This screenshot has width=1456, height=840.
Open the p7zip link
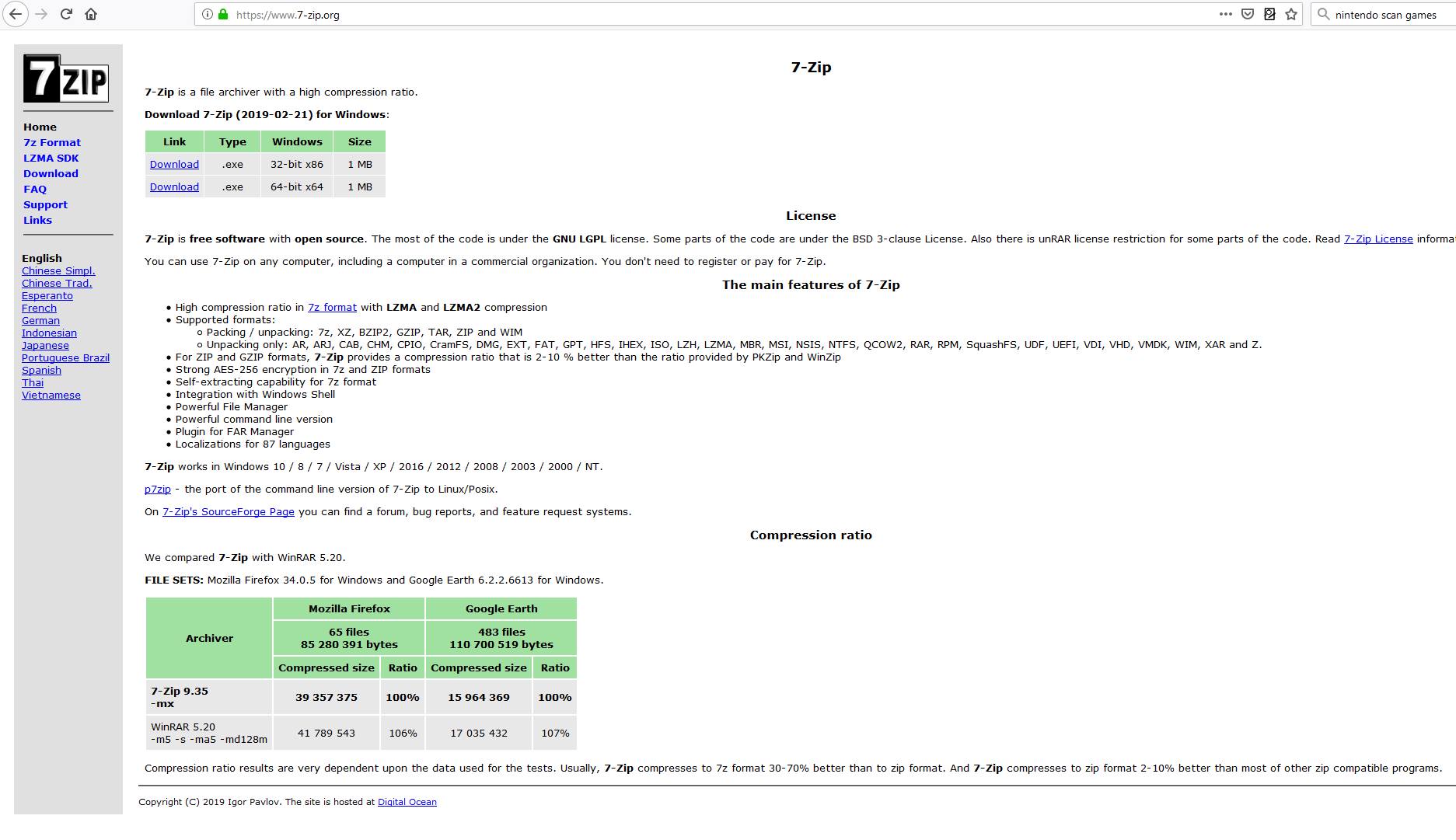click(x=158, y=489)
